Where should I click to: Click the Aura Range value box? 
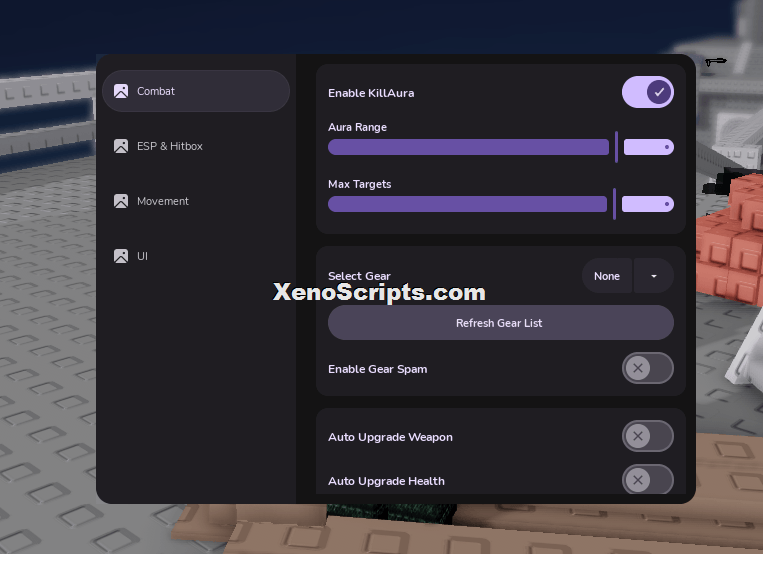click(x=649, y=147)
